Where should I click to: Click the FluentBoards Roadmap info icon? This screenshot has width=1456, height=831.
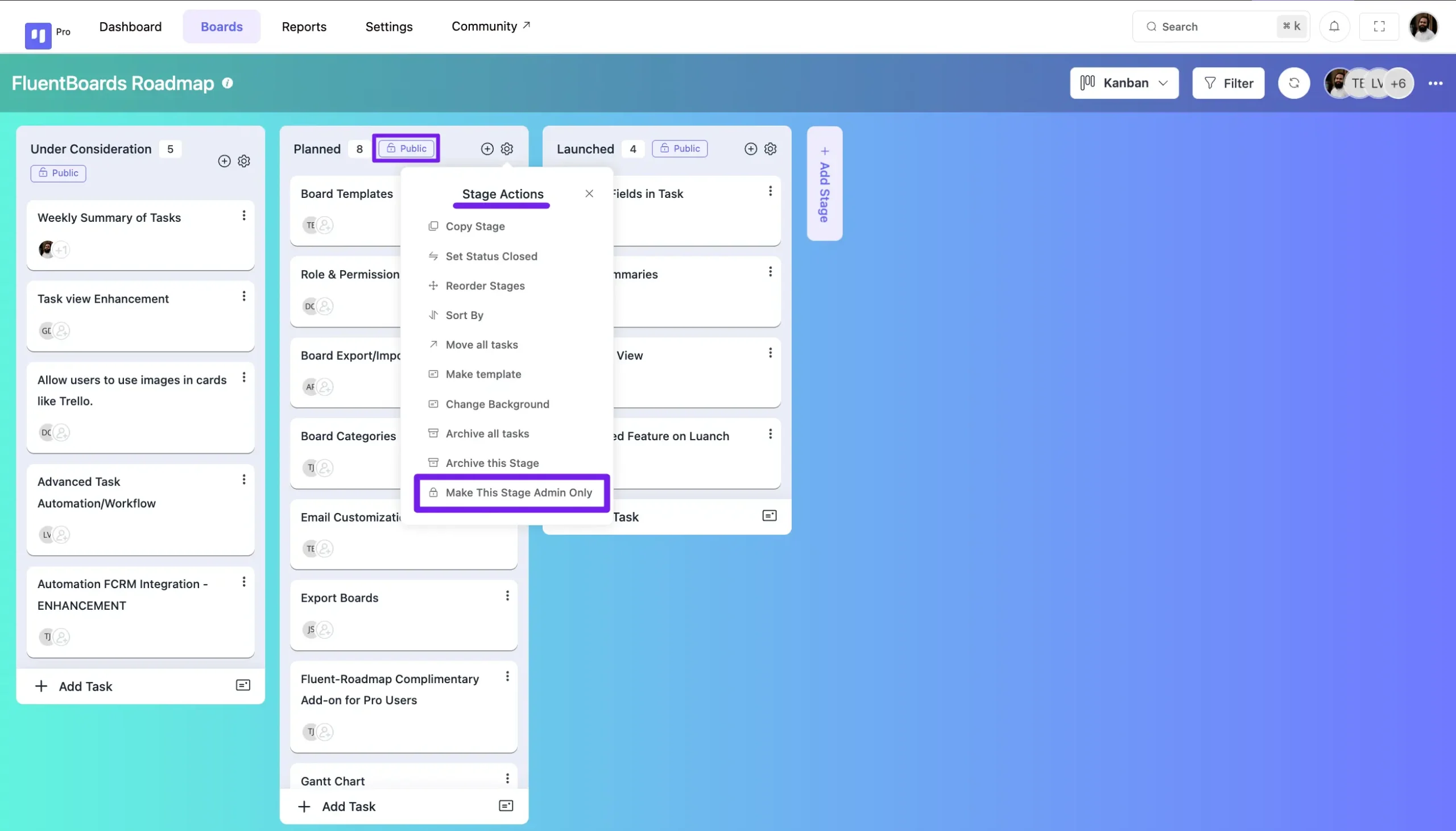click(x=227, y=82)
